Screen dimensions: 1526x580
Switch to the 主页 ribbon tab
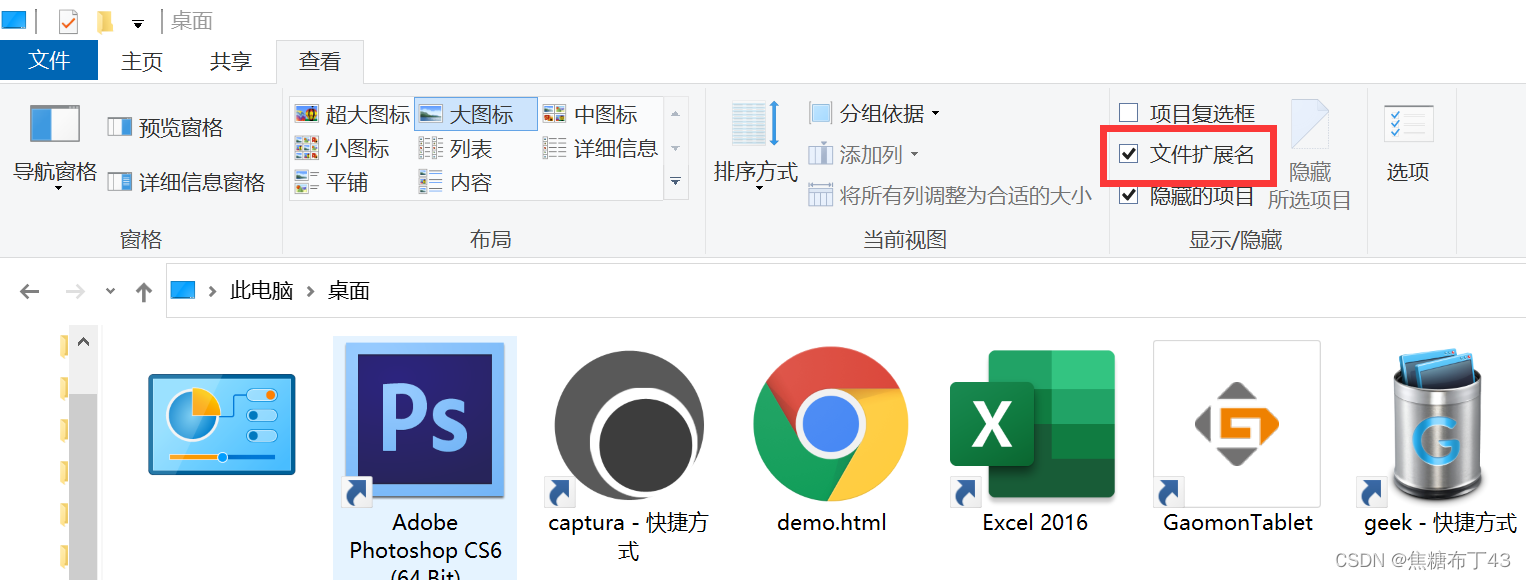[x=141, y=61]
